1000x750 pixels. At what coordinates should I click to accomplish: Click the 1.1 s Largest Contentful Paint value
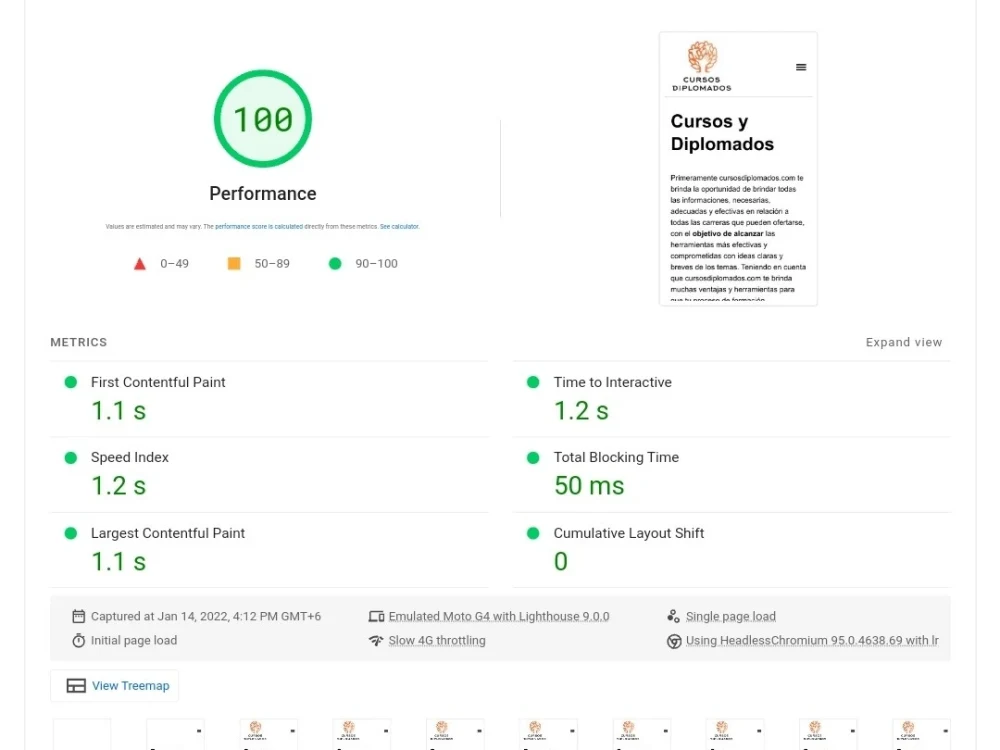[119, 562]
